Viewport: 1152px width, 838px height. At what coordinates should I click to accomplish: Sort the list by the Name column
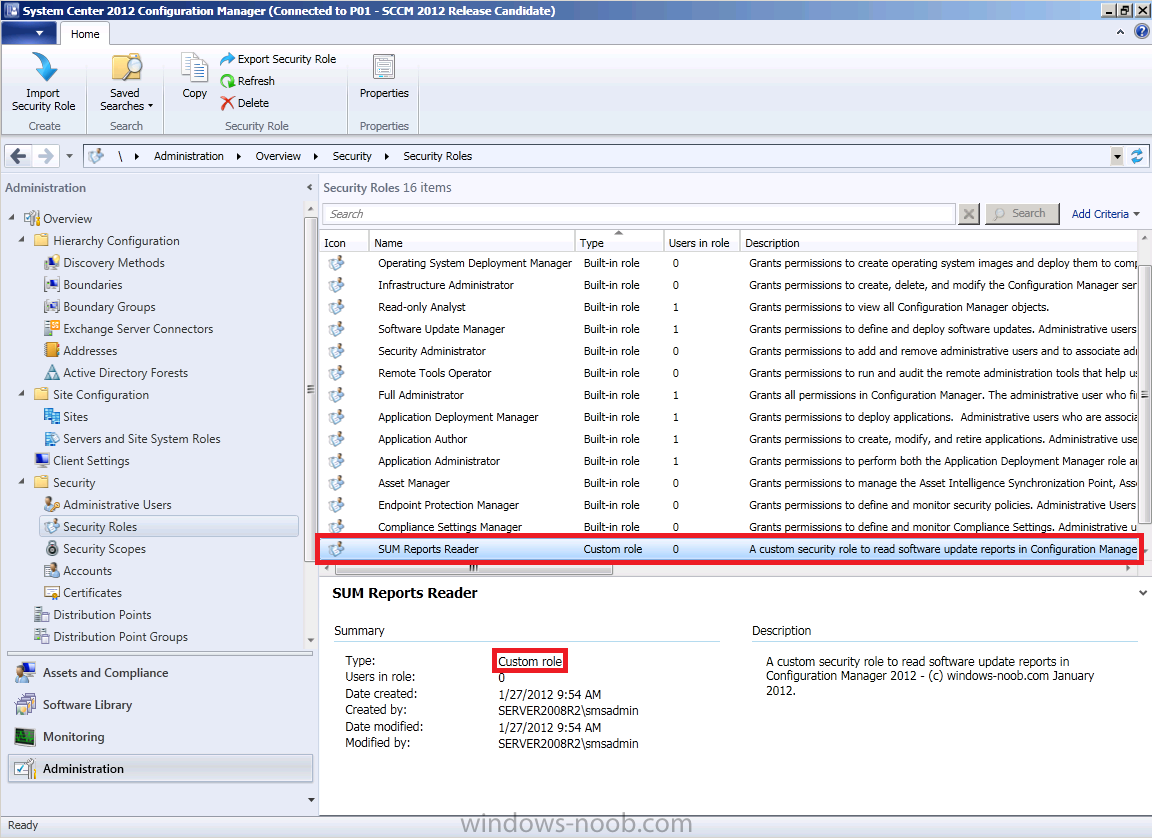(x=472, y=242)
